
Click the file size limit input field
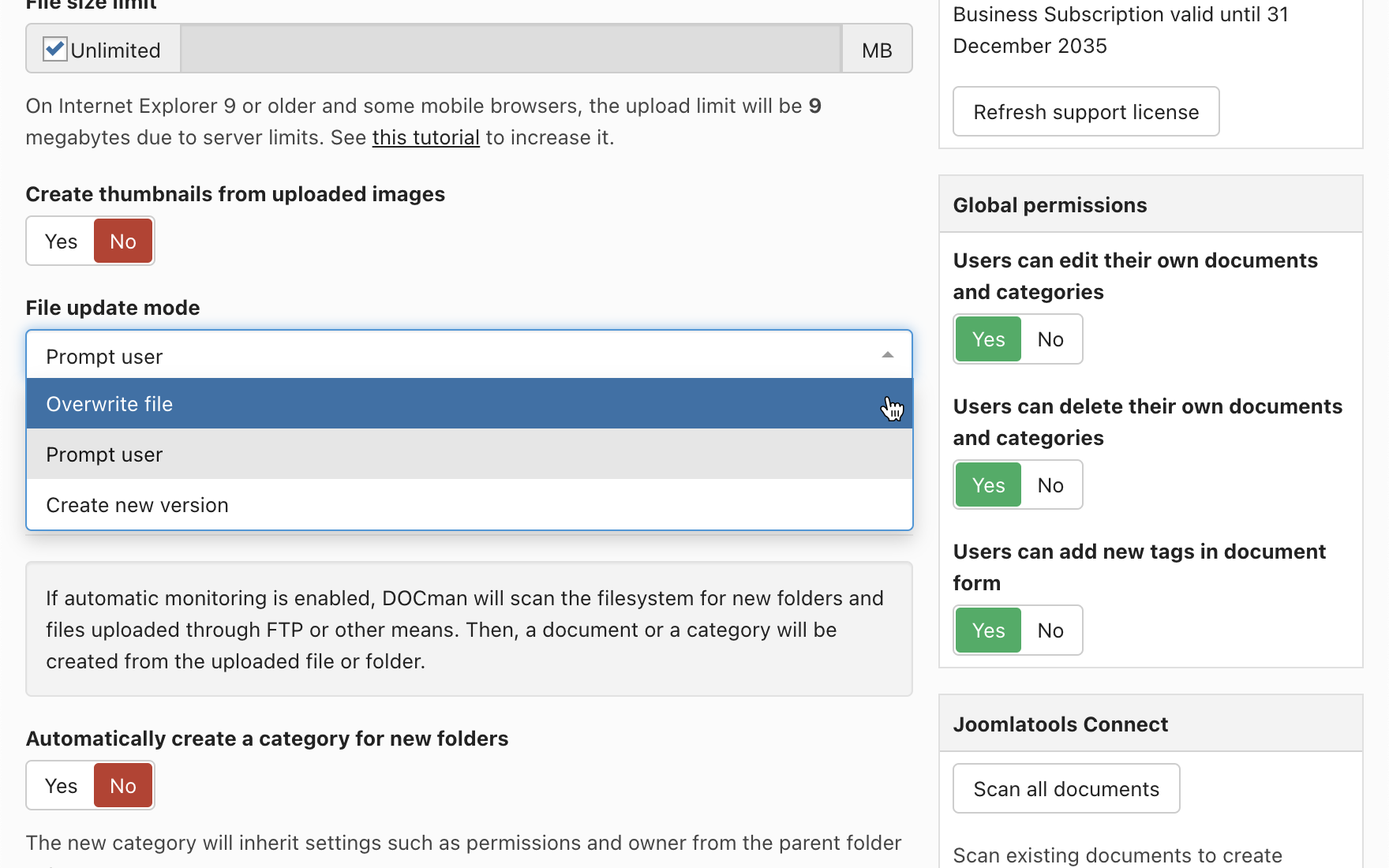[511, 49]
